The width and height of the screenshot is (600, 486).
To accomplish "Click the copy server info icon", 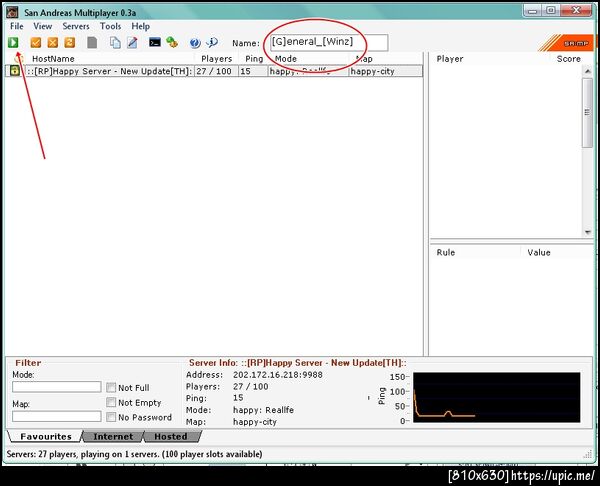I will [115, 42].
